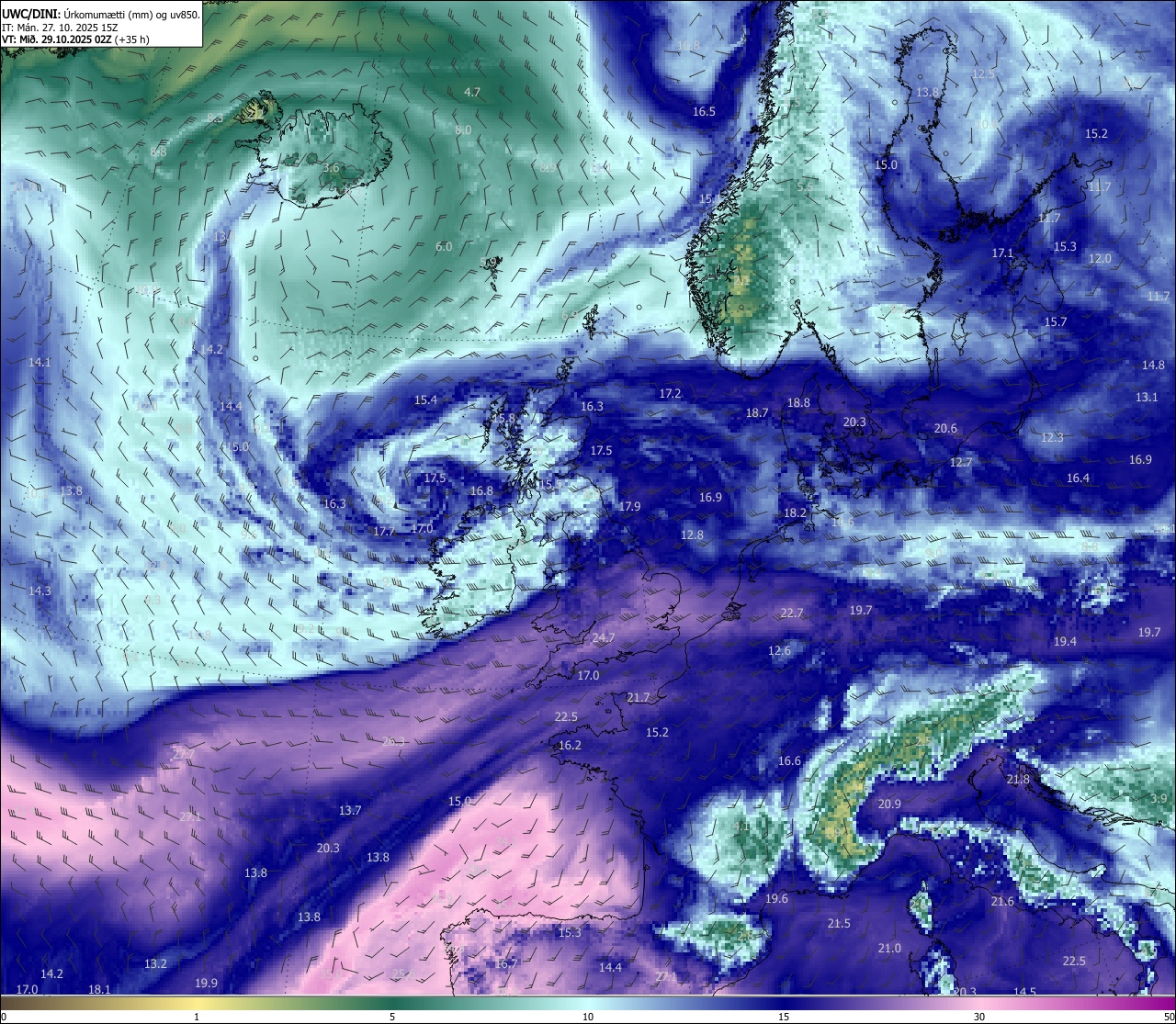Screen dimensions: 1176x1024
Task: Click the '21.8' value over the northern Adriatic
Action: click(x=1018, y=779)
